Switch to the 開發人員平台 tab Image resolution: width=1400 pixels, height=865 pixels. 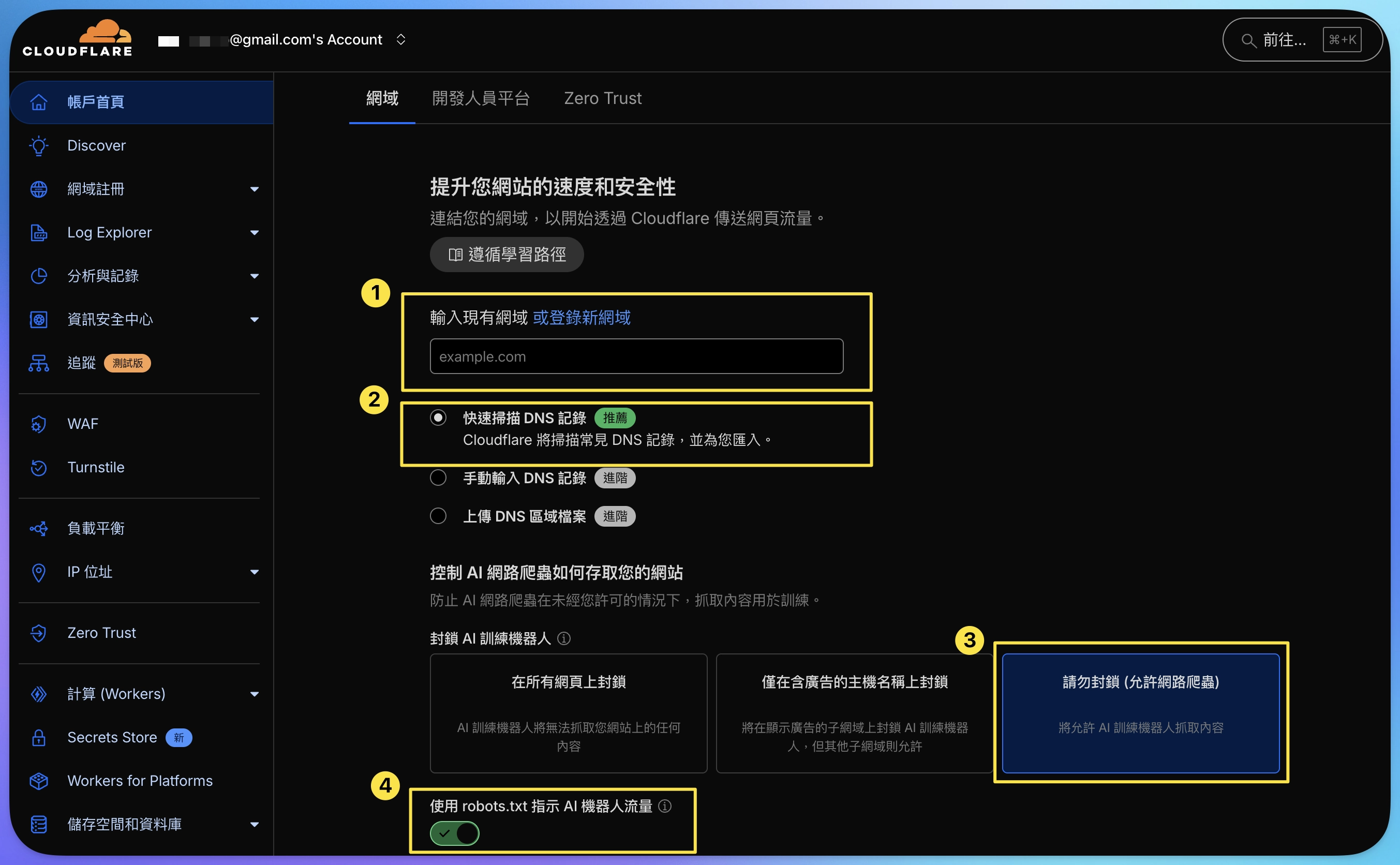pyautogui.click(x=481, y=98)
